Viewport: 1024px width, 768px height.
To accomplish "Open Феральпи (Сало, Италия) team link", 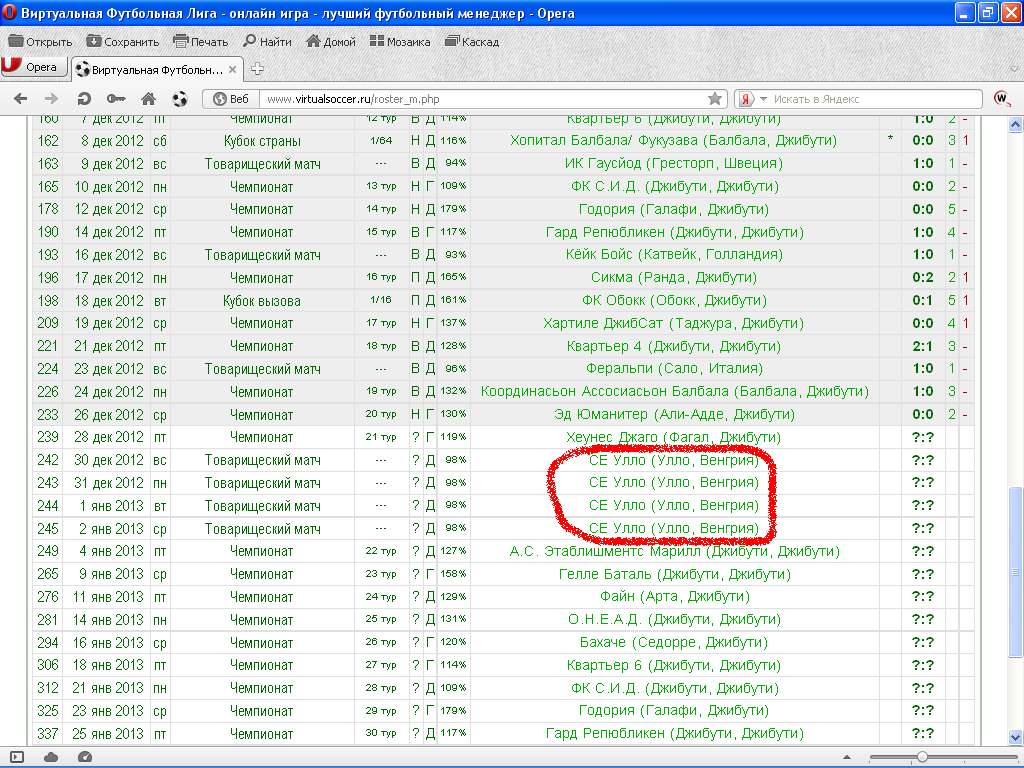I will 673,368.
